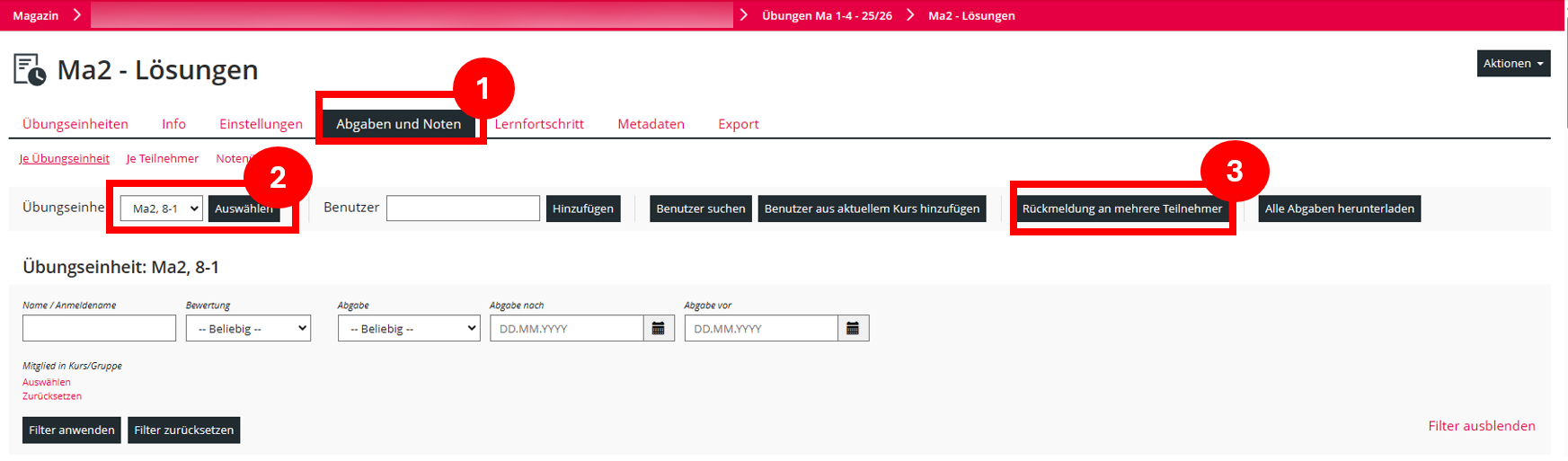The height and width of the screenshot is (461, 1568).
Task: Apply filters with 'Filter anwenden'
Action: [72, 430]
